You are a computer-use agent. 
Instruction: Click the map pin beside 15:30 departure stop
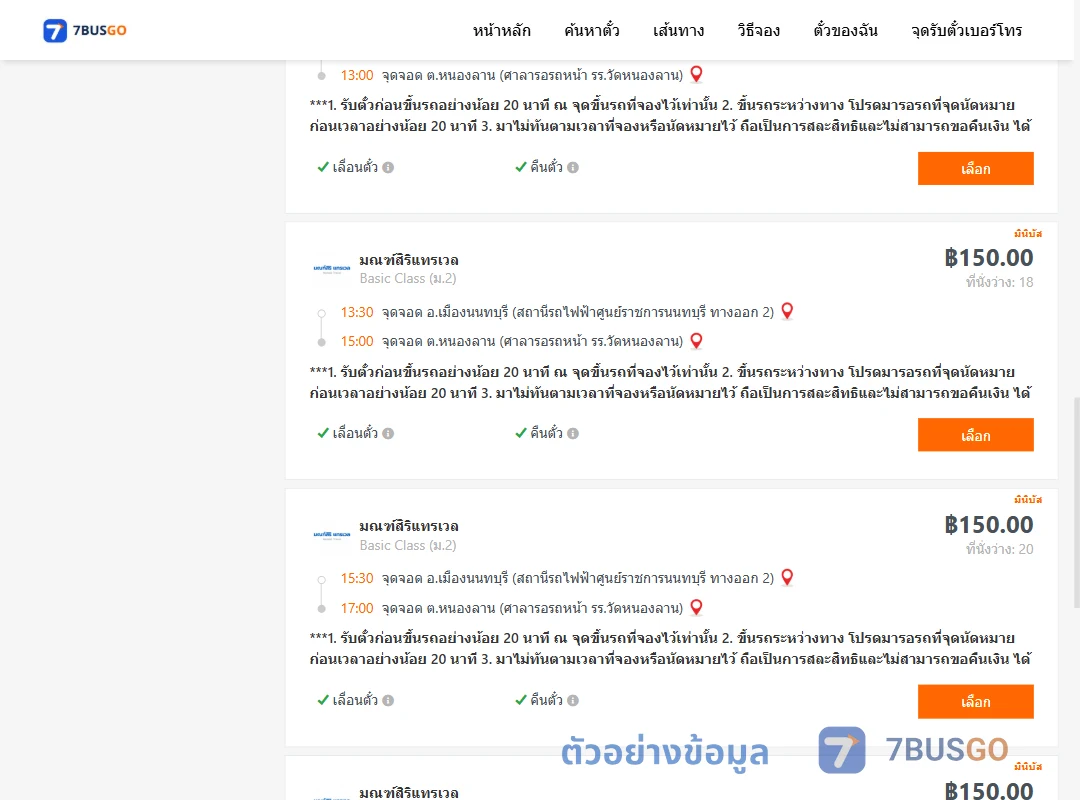pyautogui.click(x=787, y=577)
